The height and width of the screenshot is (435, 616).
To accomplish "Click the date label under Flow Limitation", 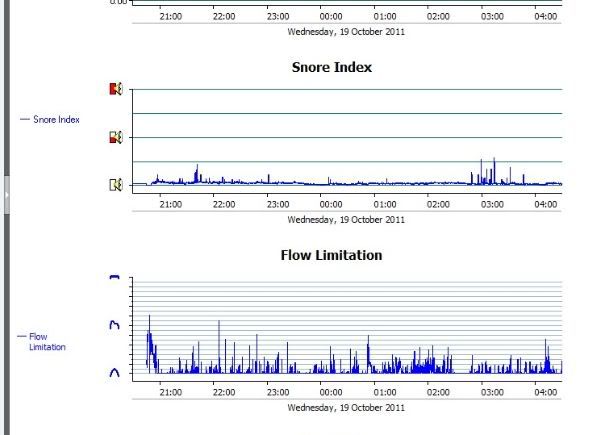I will pos(346,407).
